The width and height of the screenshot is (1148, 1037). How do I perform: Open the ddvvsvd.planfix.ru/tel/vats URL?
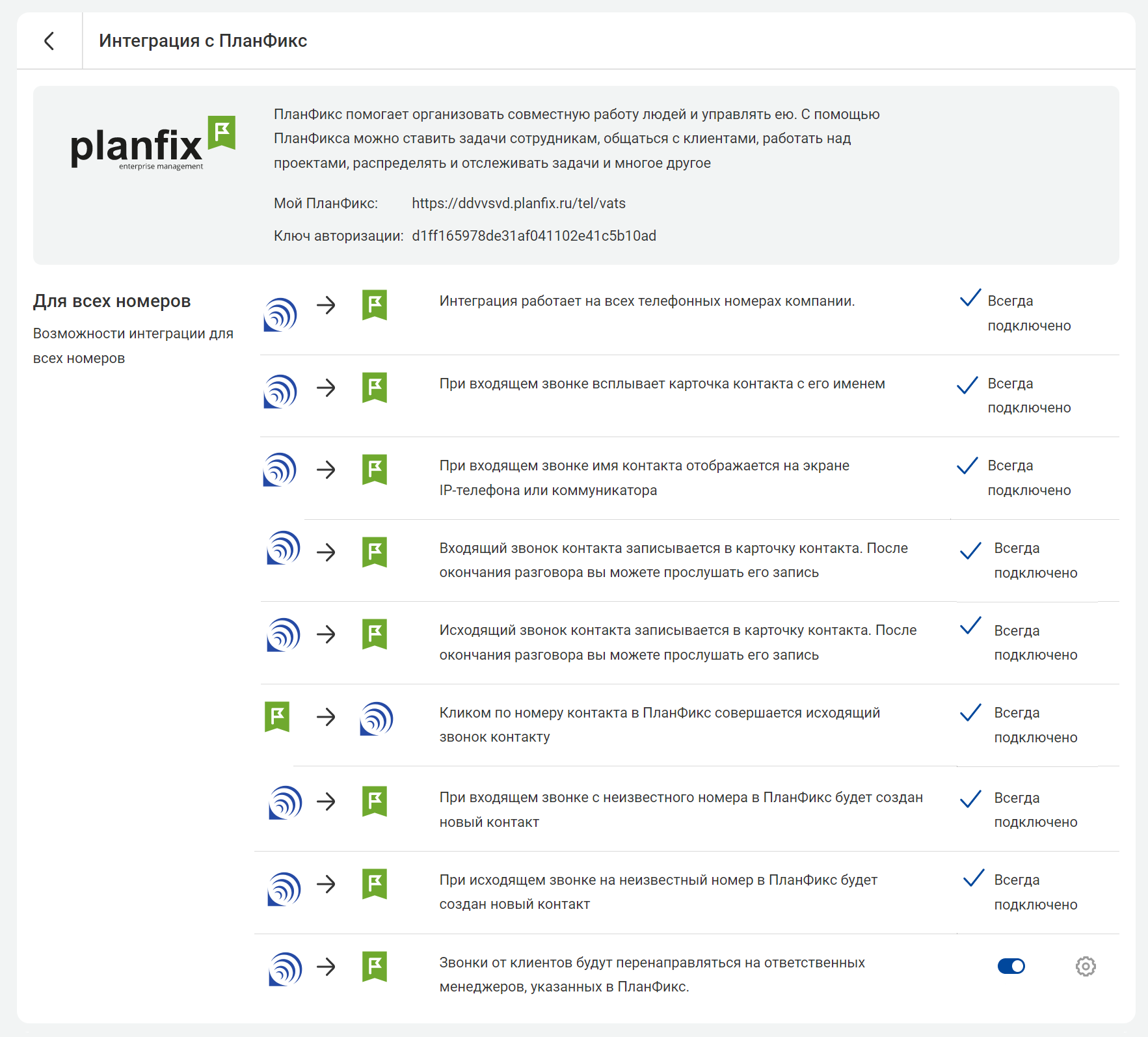pyautogui.click(x=518, y=204)
